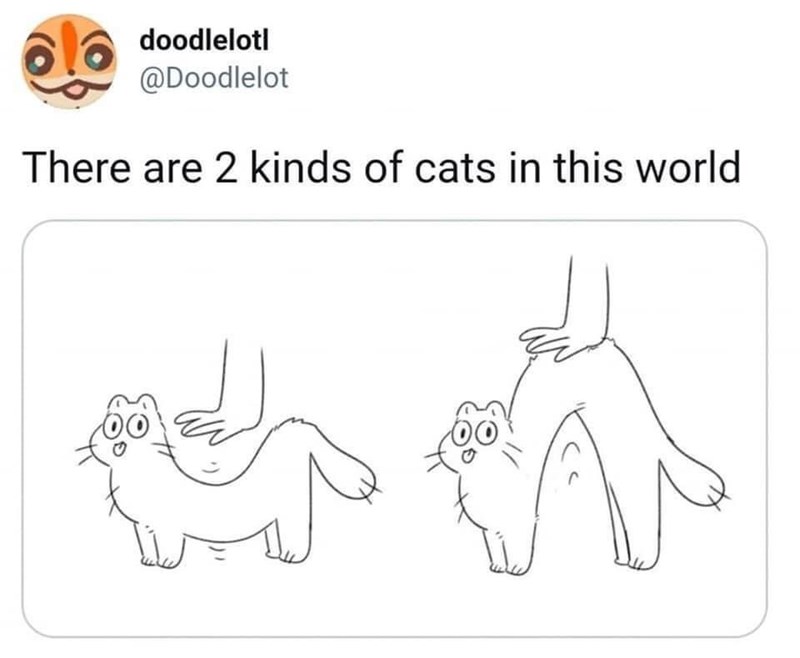
Task: Open the attached cat drawing image
Action: click(394, 428)
